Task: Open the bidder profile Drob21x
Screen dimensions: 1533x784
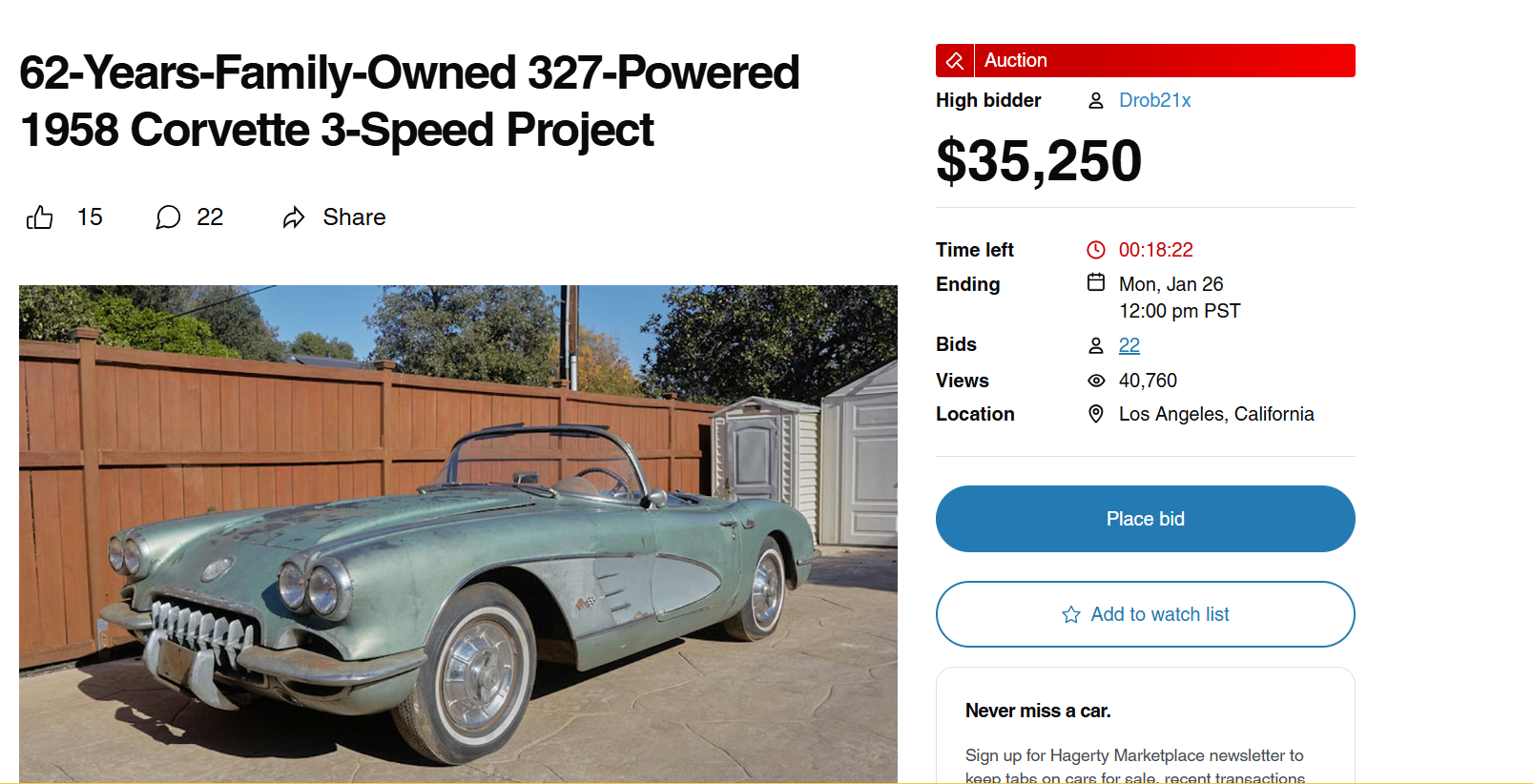Action: (x=1154, y=100)
